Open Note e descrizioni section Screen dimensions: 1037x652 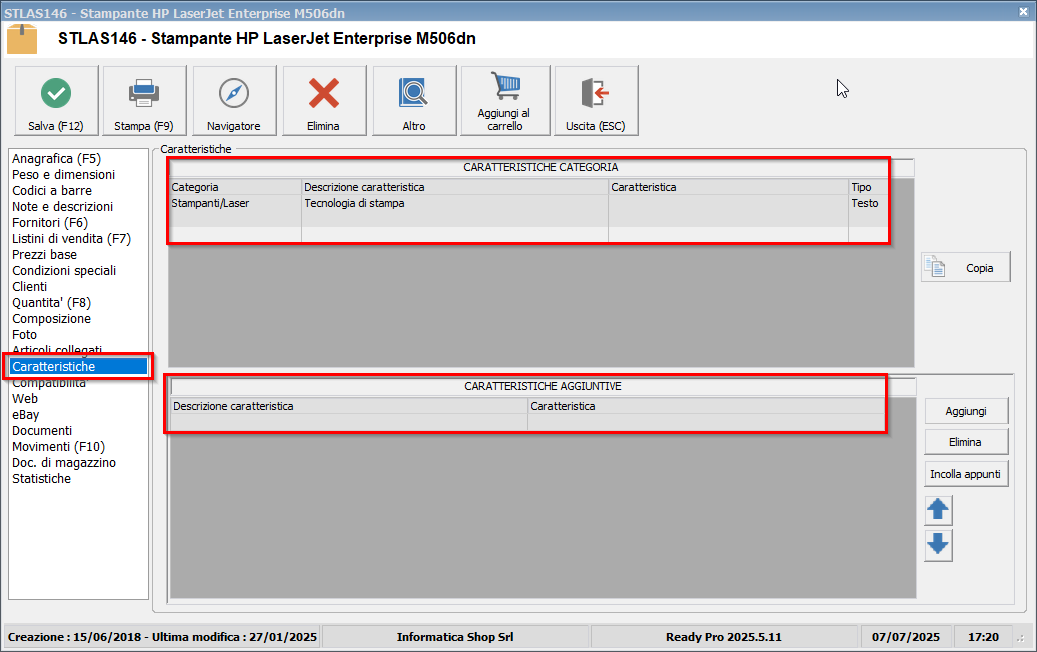point(62,206)
